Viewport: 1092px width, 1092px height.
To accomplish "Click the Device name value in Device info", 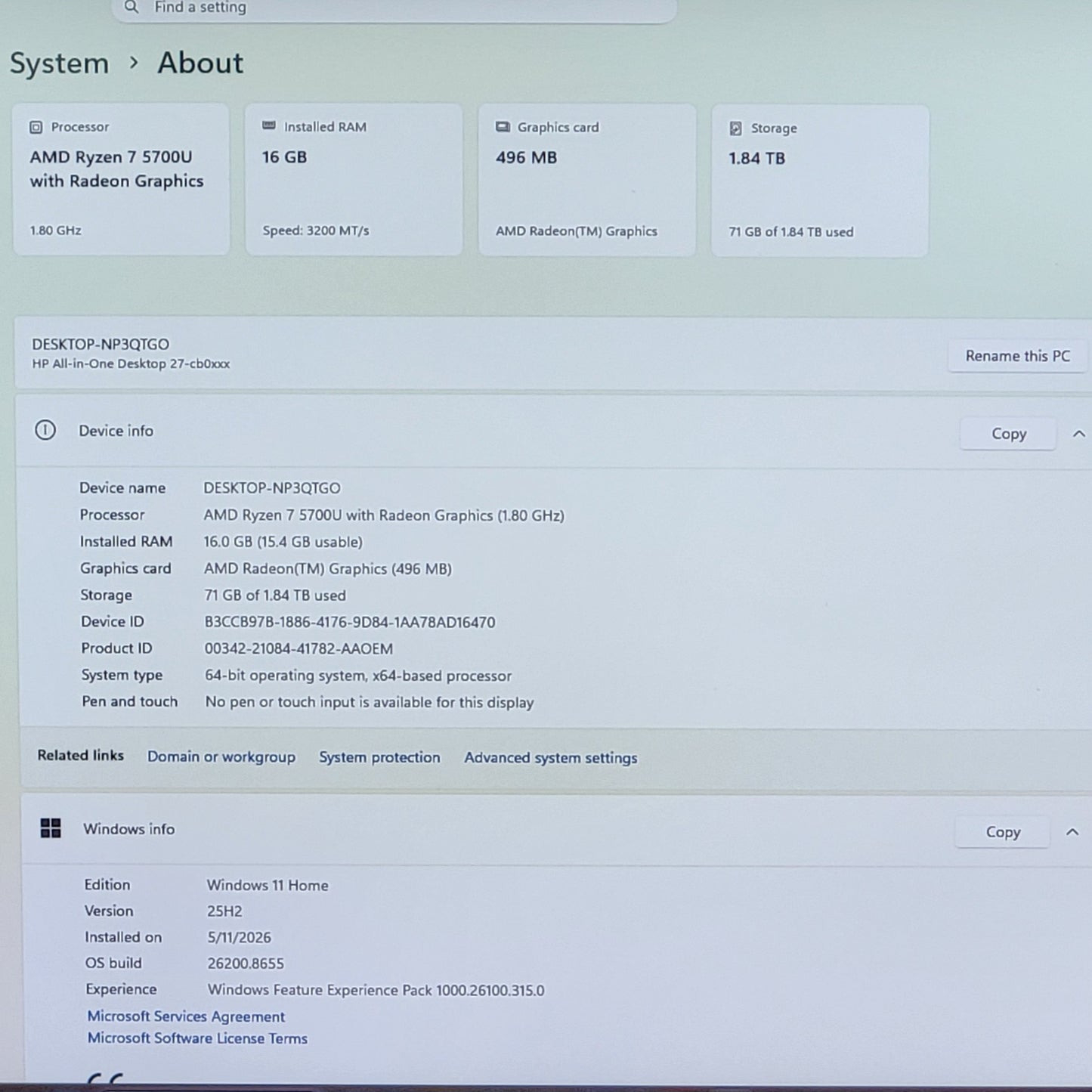I will tap(272, 488).
